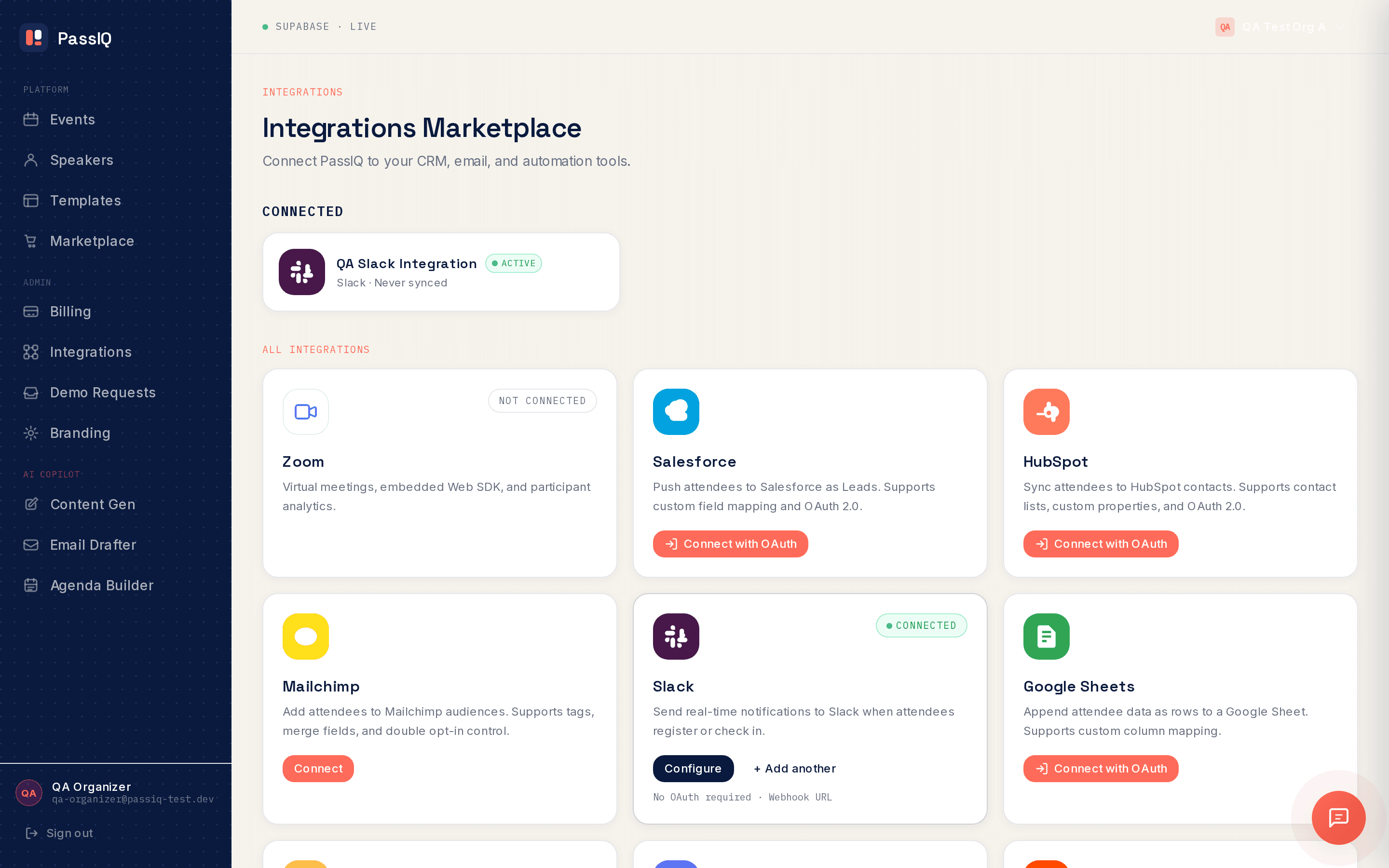The width and height of the screenshot is (1389, 868).
Task: Click the Google Sheets card title
Action: coord(1078,687)
